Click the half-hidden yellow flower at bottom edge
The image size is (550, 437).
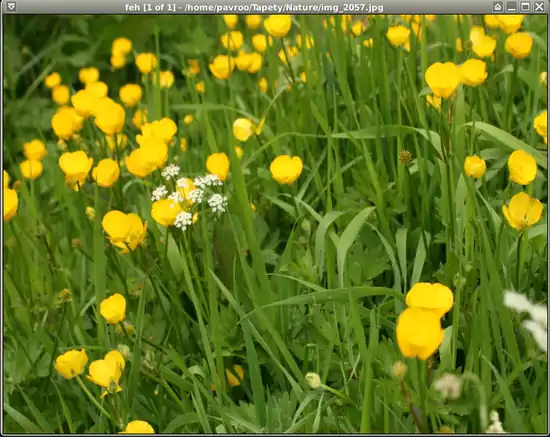pyautogui.click(x=139, y=427)
